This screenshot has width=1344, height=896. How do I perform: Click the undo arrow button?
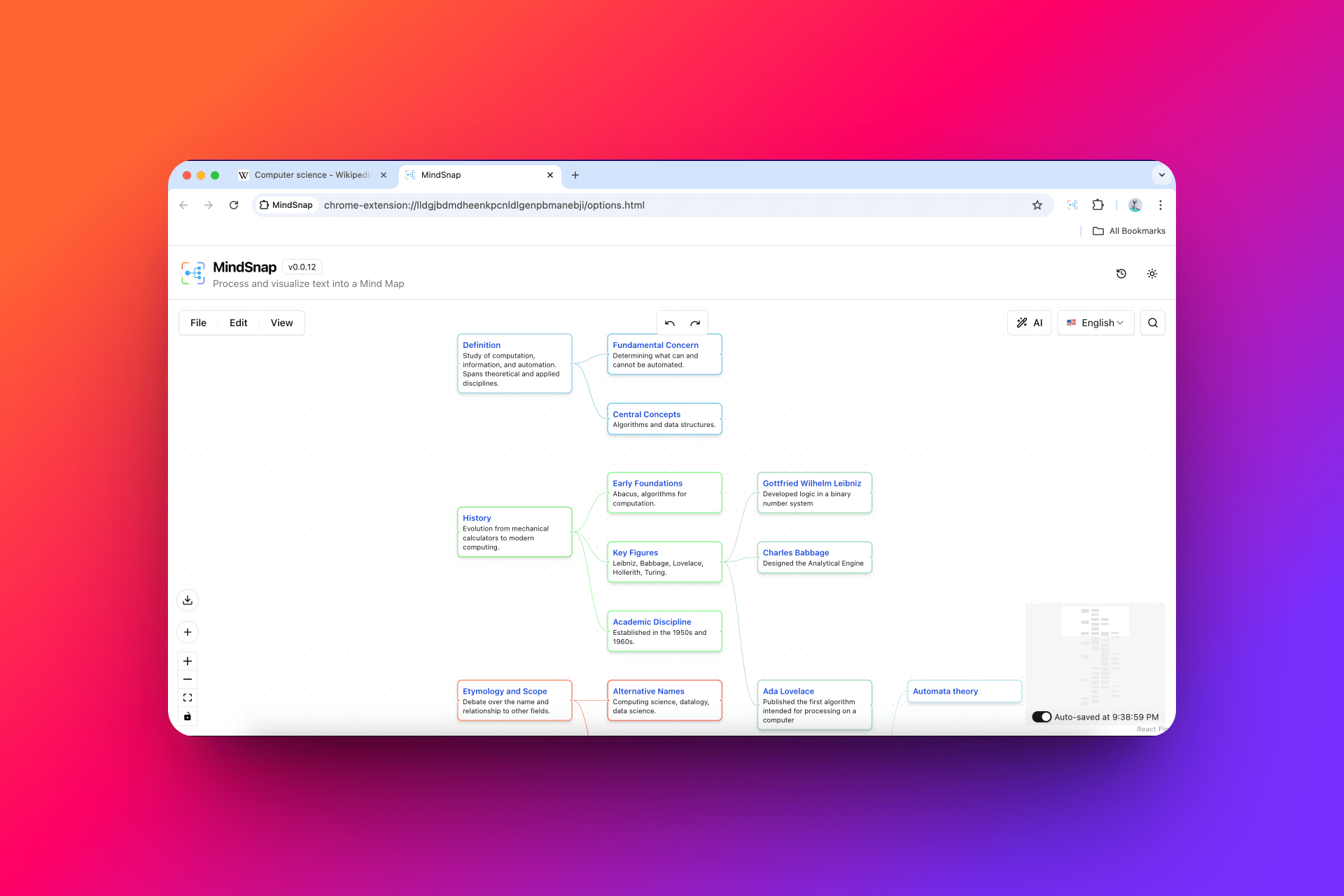tap(670, 323)
